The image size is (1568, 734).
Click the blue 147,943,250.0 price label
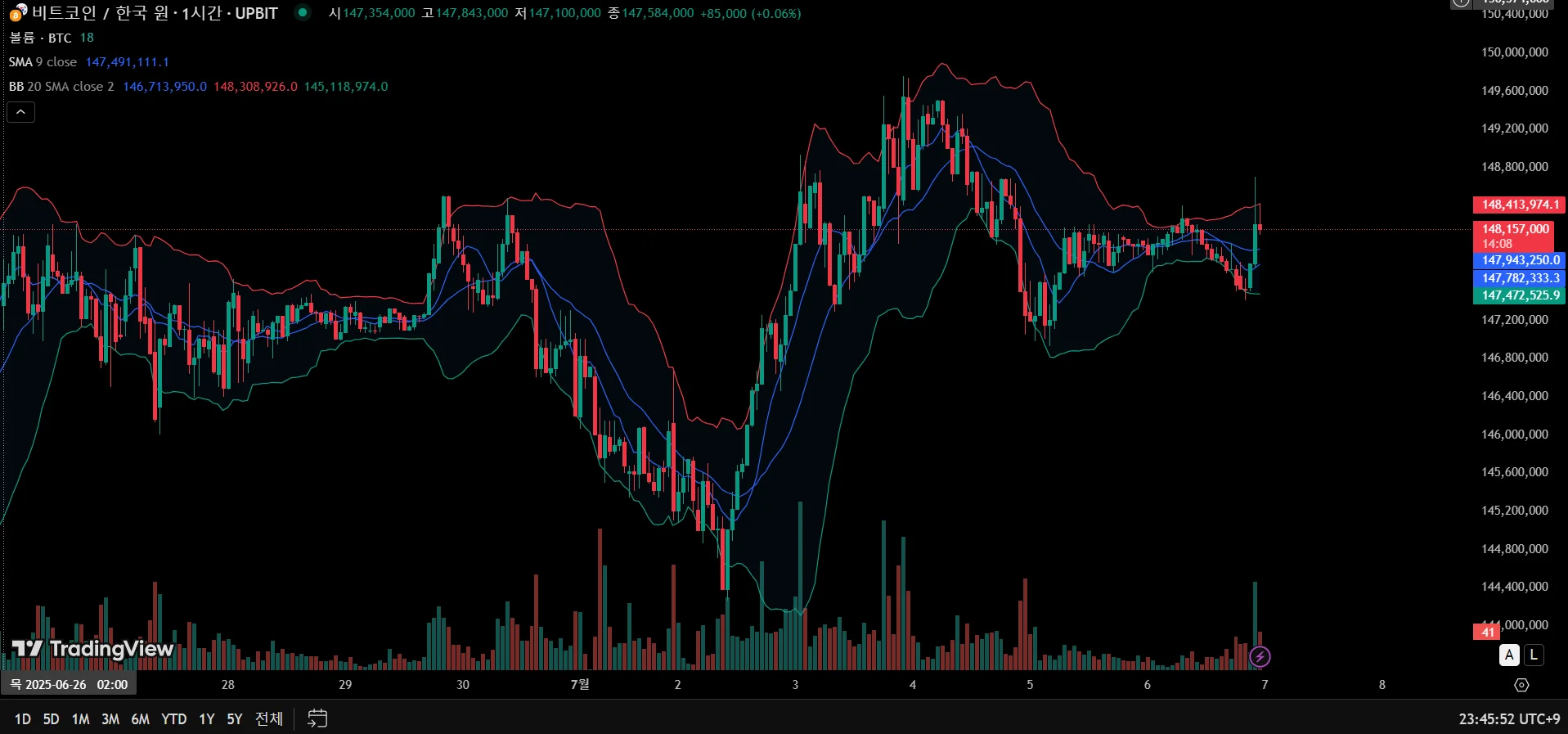pos(1520,260)
